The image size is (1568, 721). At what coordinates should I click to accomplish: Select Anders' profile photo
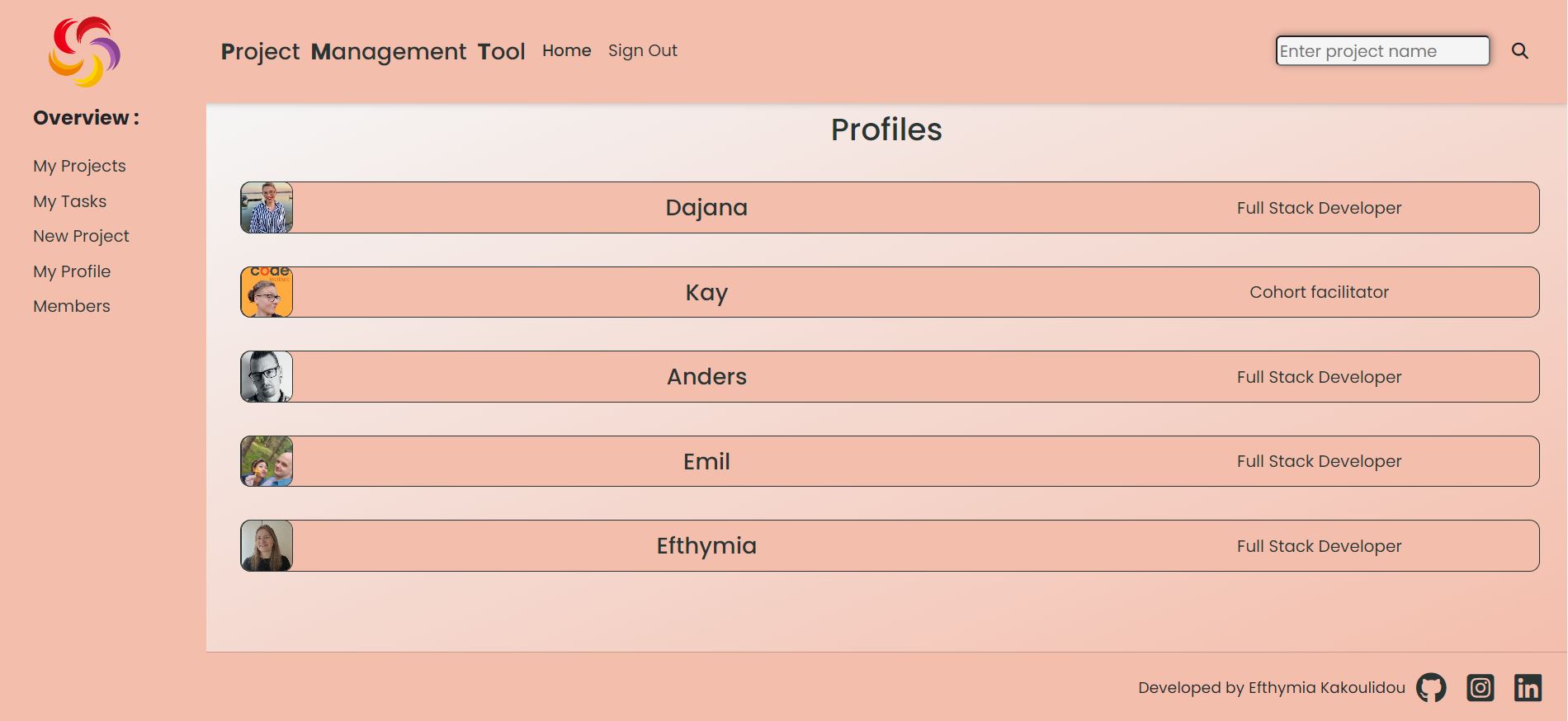pos(266,376)
